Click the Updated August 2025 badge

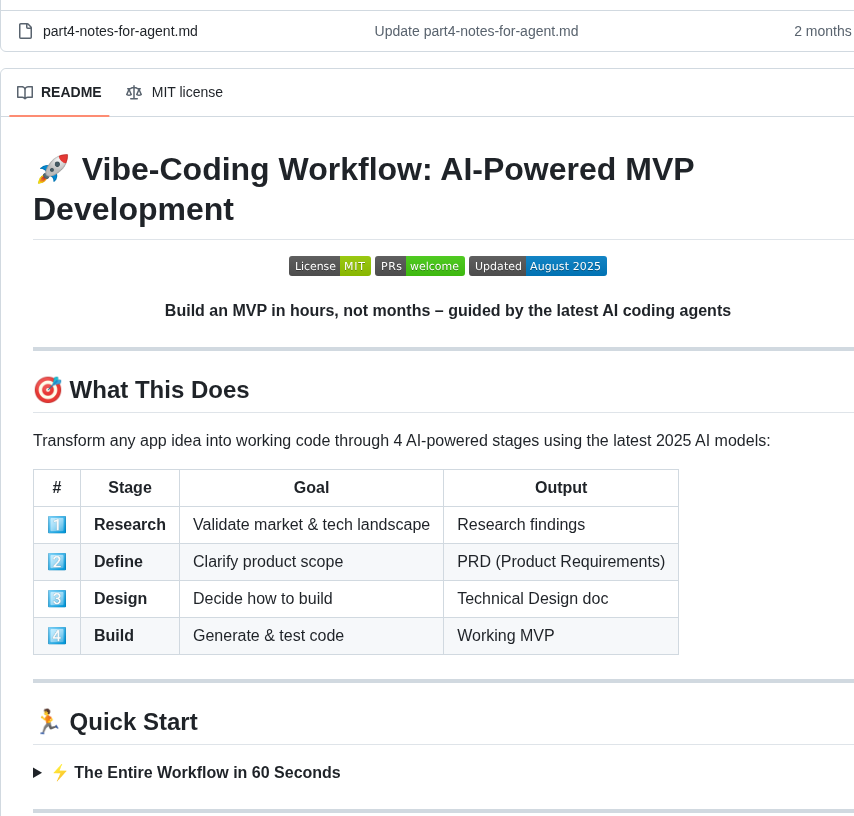coord(538,266)
